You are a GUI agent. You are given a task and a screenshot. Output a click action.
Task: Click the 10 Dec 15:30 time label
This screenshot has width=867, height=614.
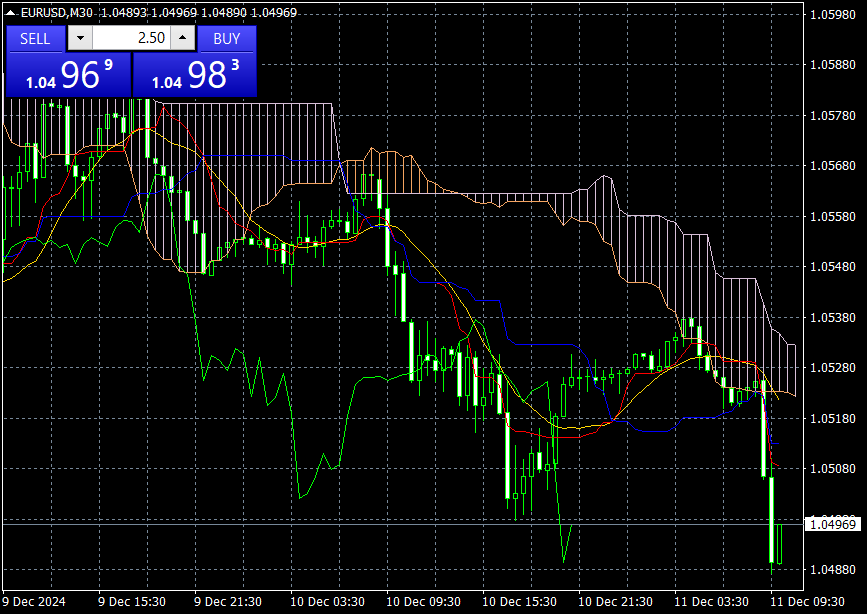point(520,601)
